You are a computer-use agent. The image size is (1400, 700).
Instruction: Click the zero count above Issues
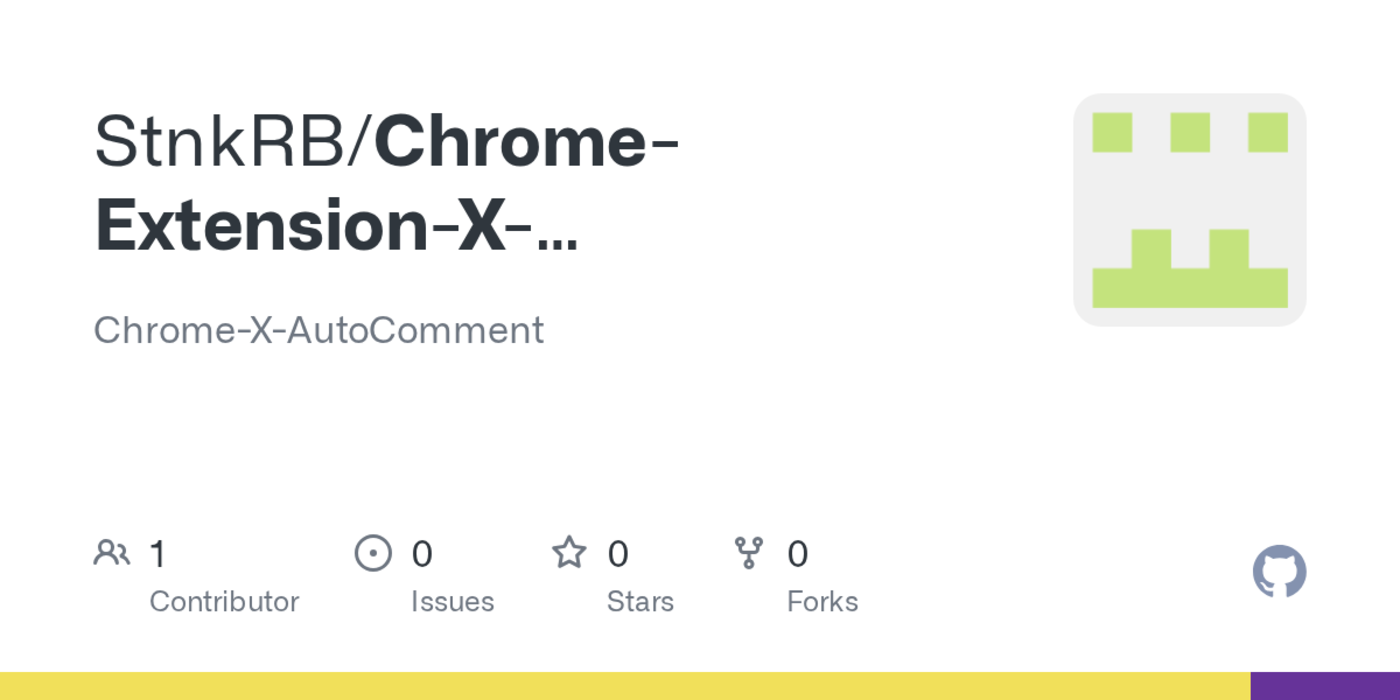422,554
